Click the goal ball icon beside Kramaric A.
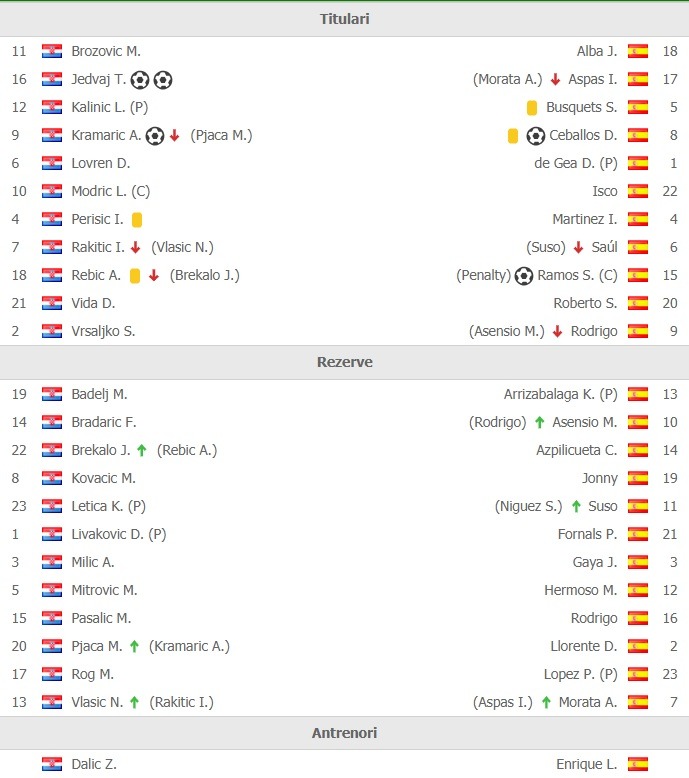Viewport: 689px width, 778px height. point(155,135)
